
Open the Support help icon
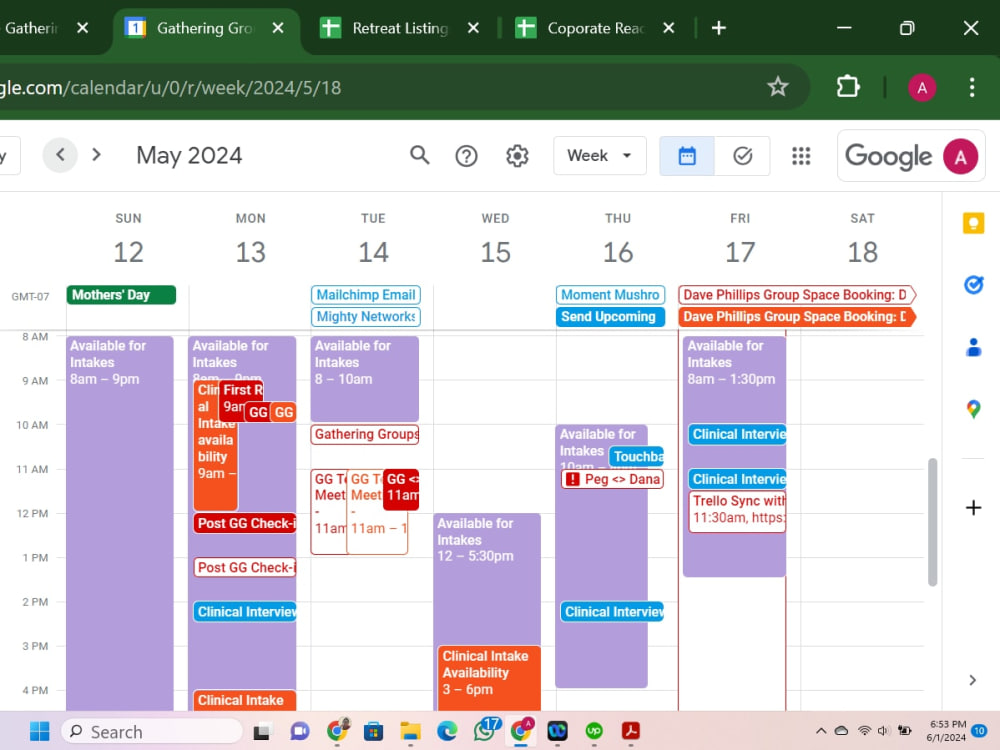[466, 156]
